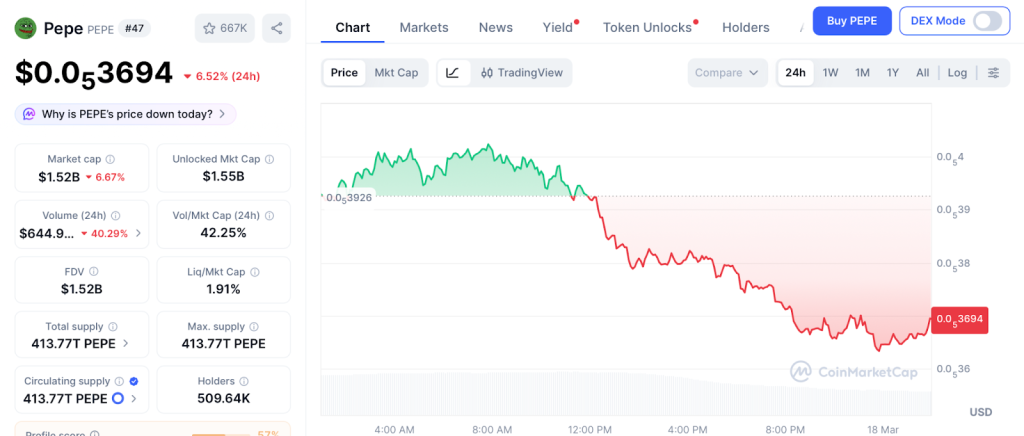Viewport: 1024px width, 436px height.
Task: Select Price chart view toggle
Action: (x=344, y=73)
